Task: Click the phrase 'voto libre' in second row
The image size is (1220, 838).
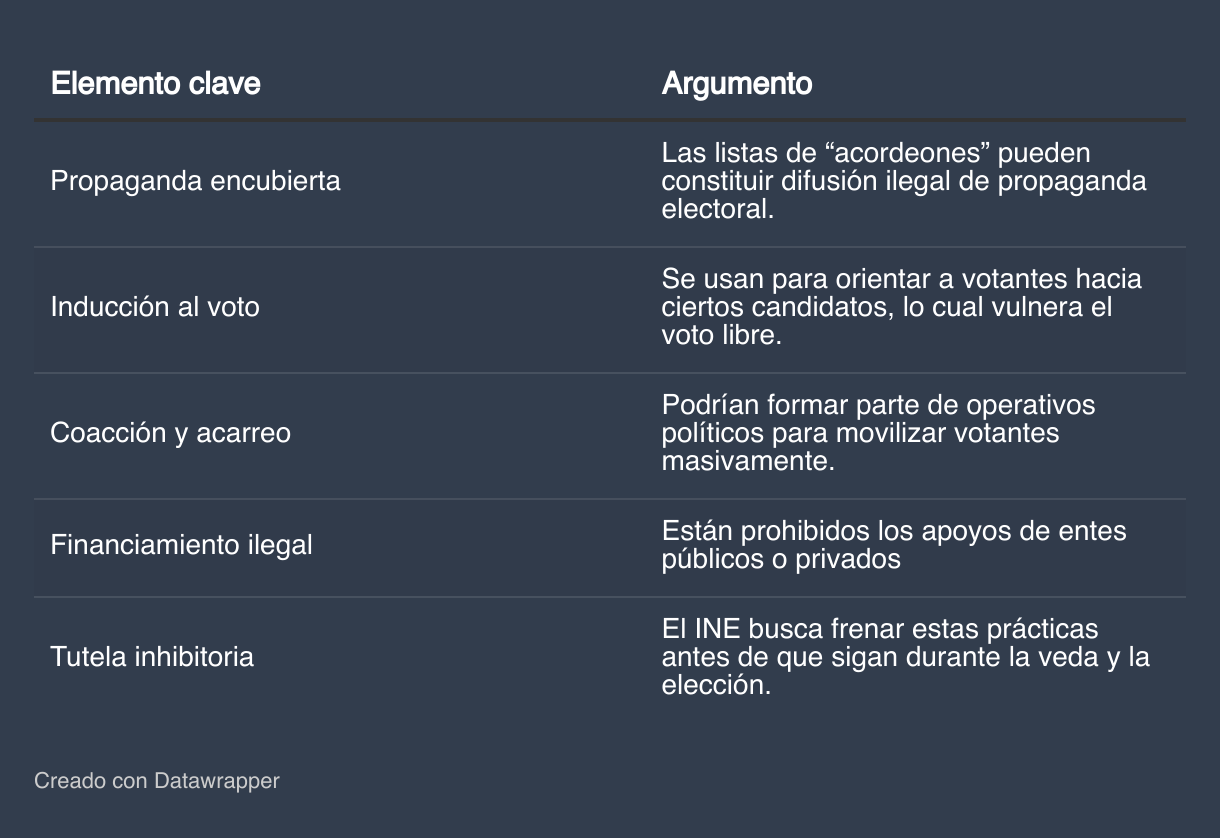Action: (x=721, y=335)
